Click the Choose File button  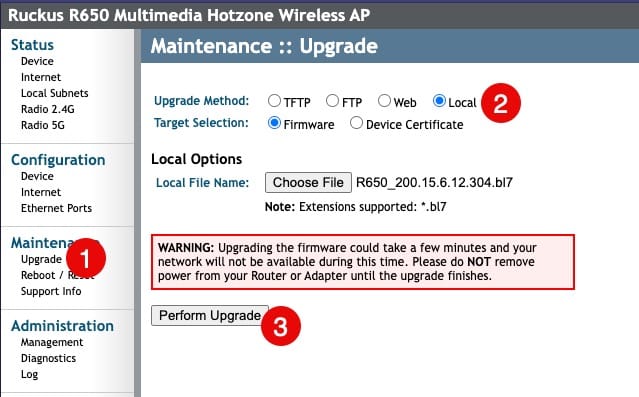click(308, 183)
